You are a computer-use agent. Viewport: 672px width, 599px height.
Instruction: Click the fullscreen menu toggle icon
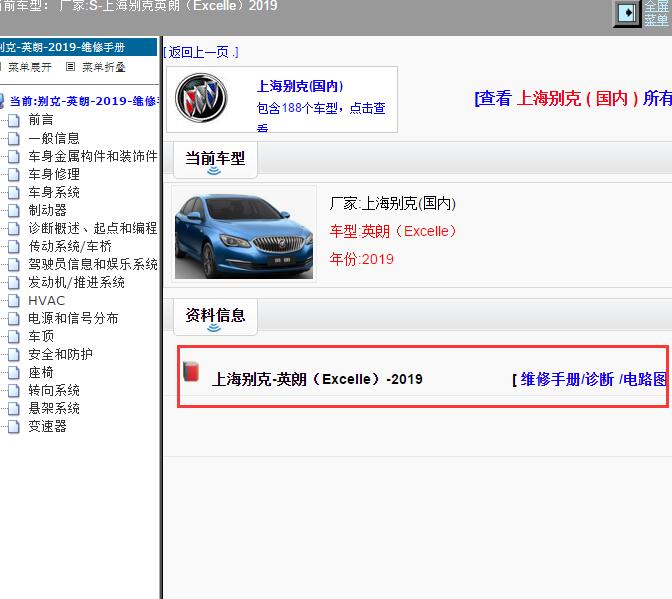[628, 13]
